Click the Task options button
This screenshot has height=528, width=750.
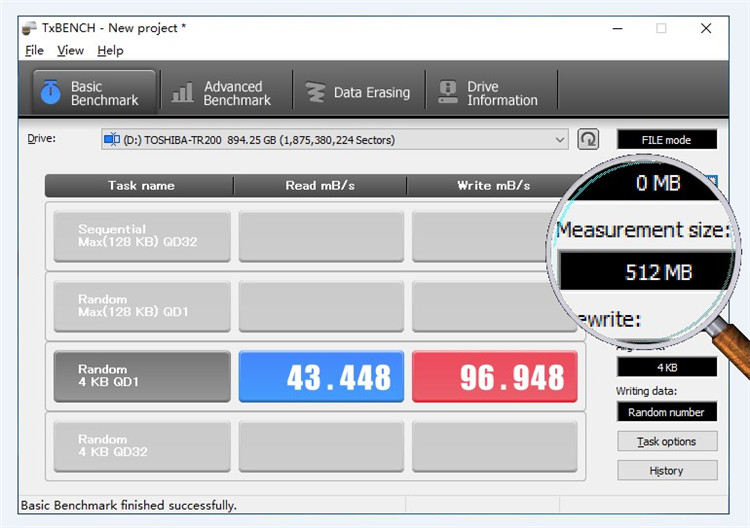pos(667,441)
